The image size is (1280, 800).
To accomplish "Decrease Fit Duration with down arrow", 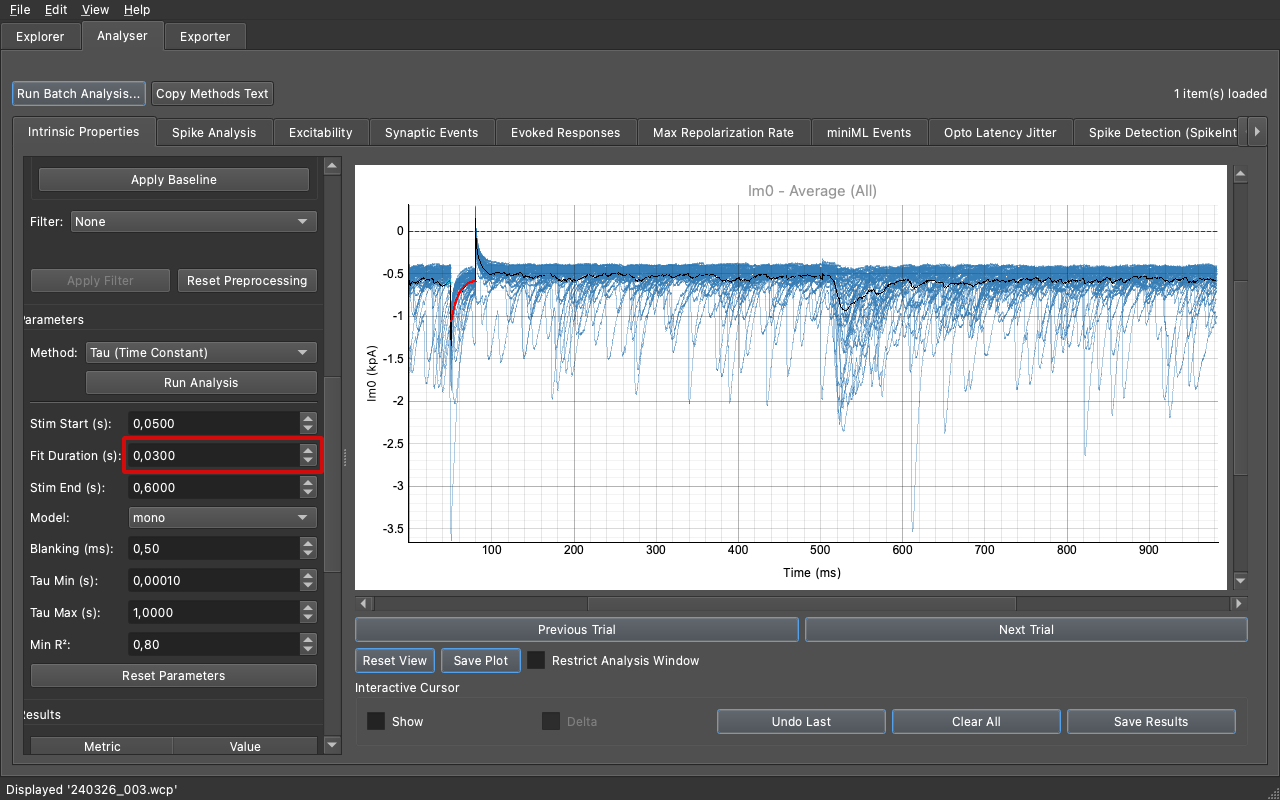I will click(x=308, y=462).
